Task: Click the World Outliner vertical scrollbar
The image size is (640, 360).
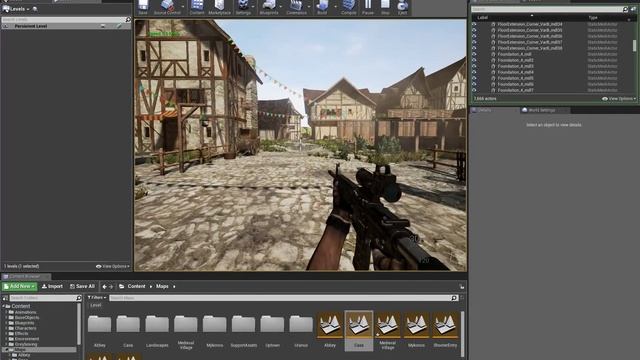Action: click(x=634, y=46)
